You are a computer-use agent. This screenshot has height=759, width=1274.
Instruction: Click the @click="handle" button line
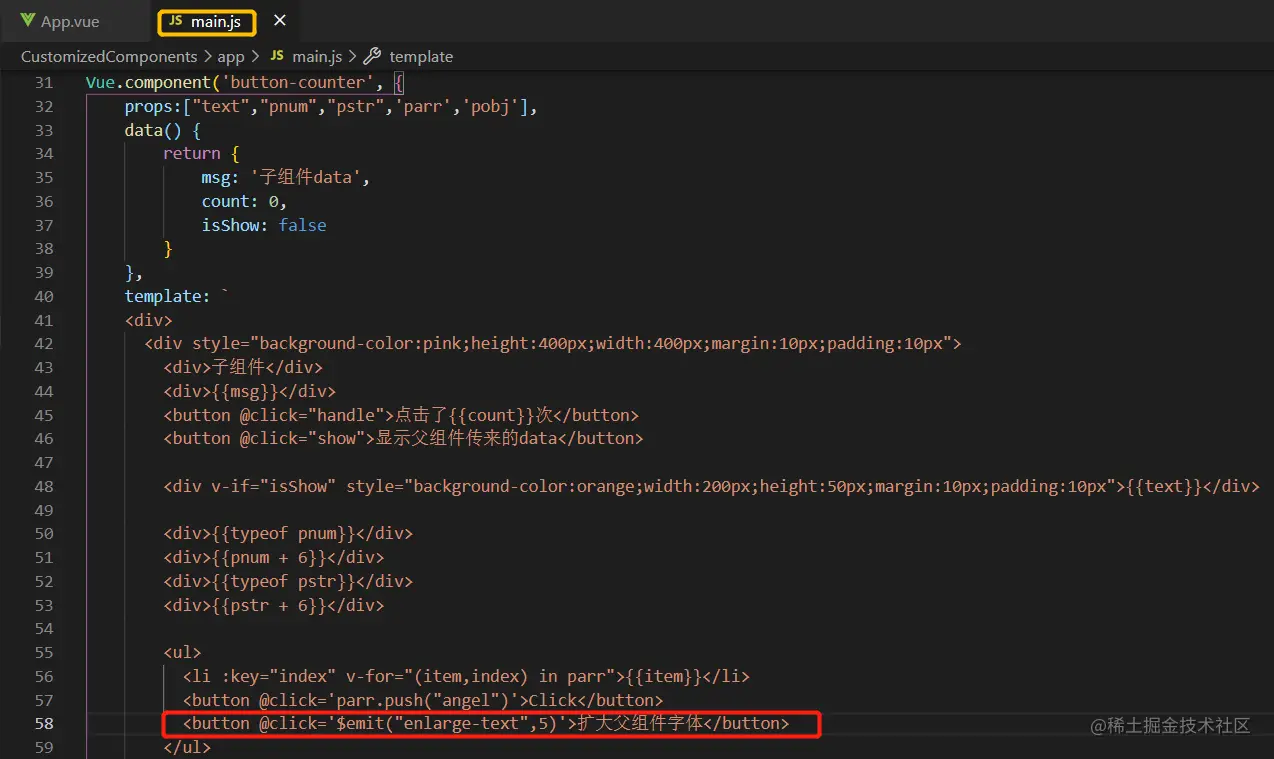point(401,414)
